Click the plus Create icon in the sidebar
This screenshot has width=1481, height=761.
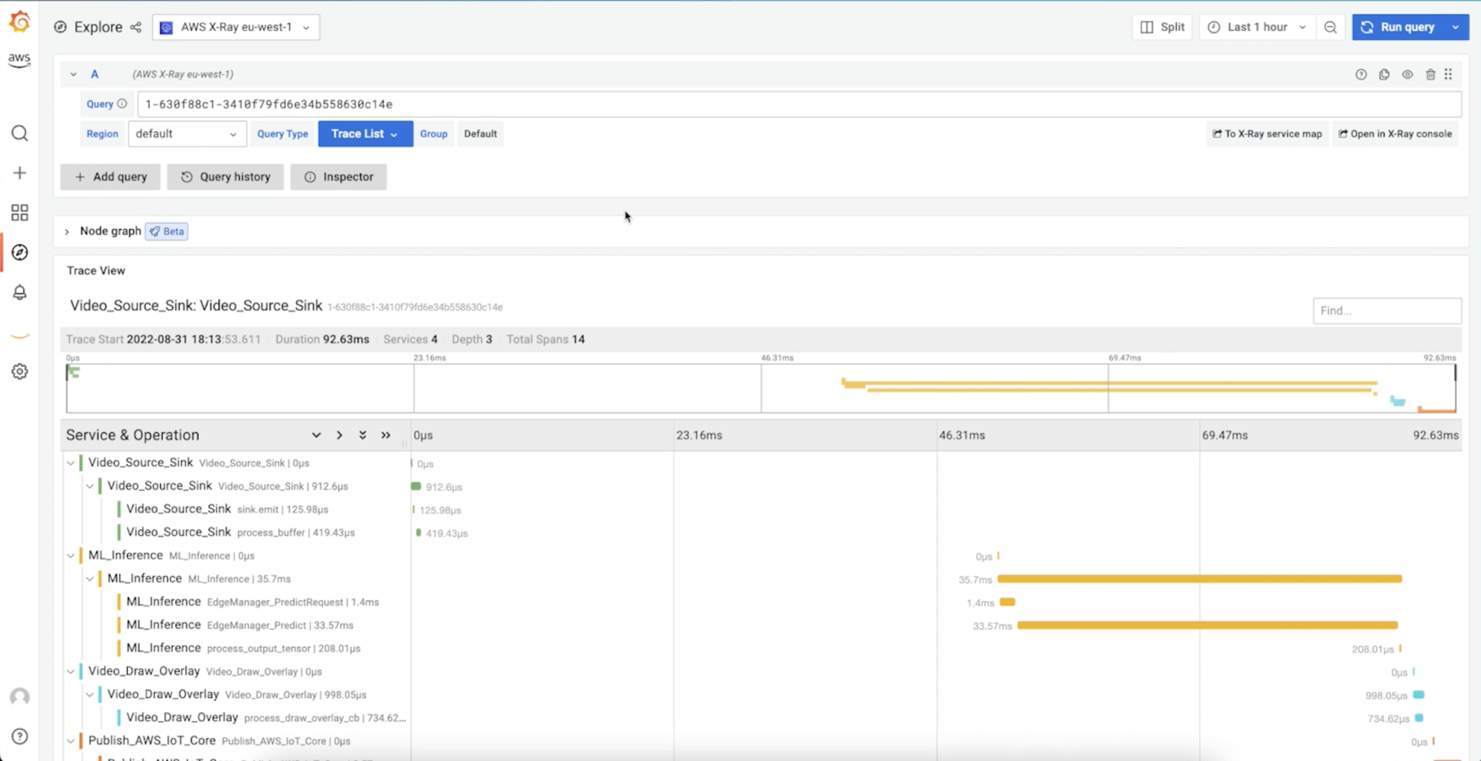[19, 173]
